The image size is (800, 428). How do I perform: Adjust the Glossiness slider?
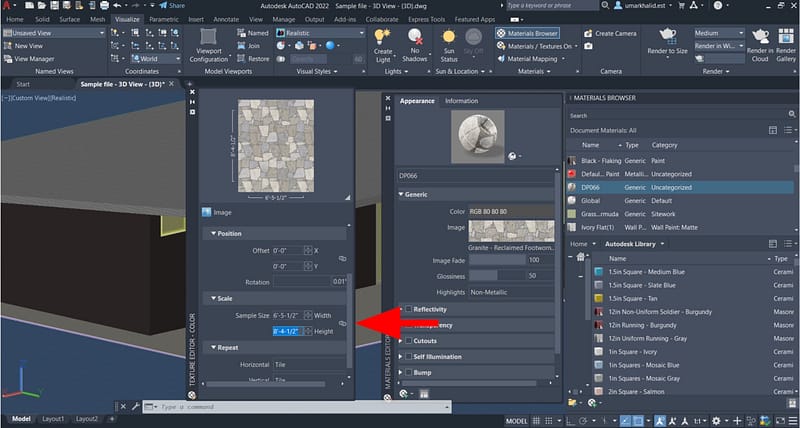coord(496,275)
